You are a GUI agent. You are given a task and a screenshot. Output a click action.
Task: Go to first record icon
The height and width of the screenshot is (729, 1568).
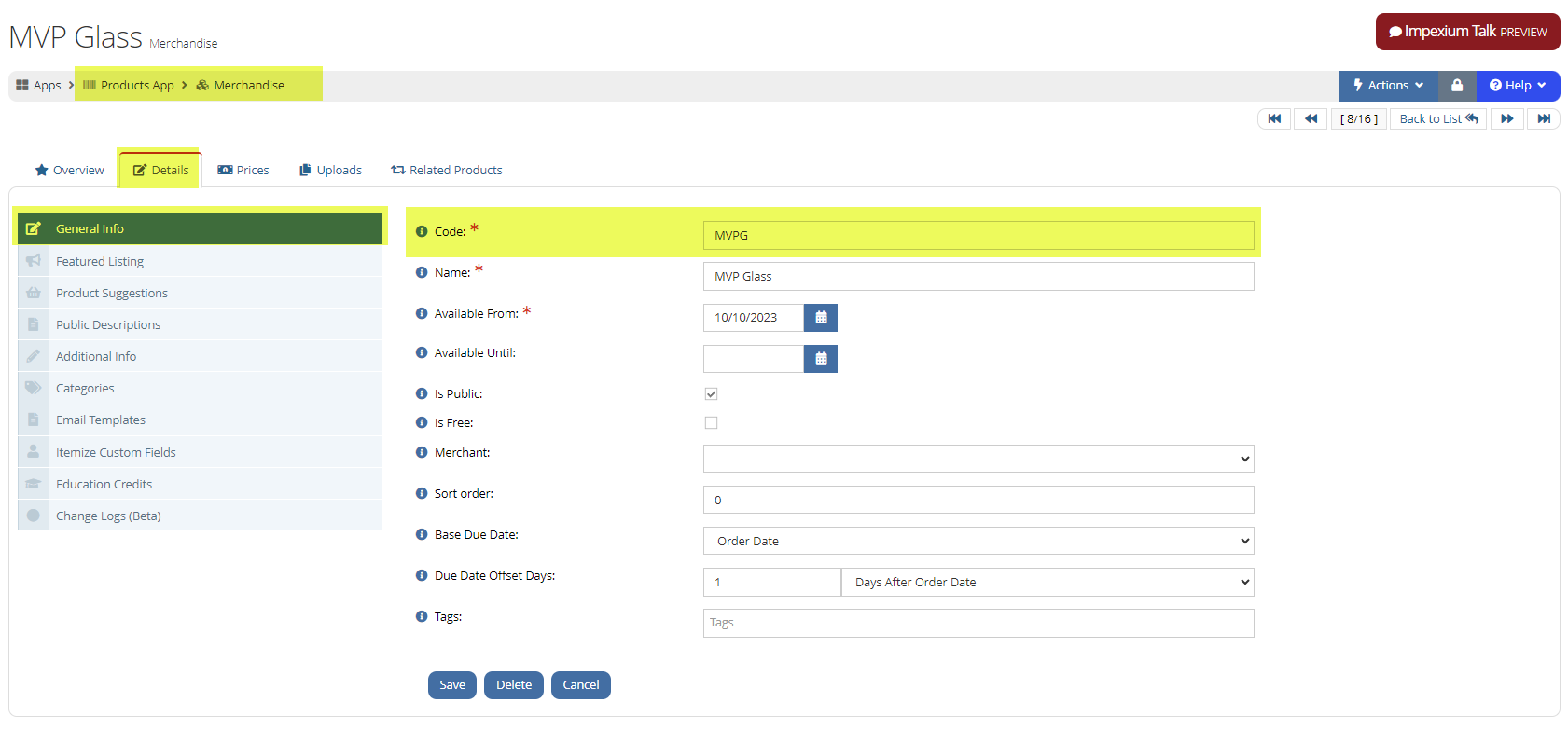coord(1274,118)
